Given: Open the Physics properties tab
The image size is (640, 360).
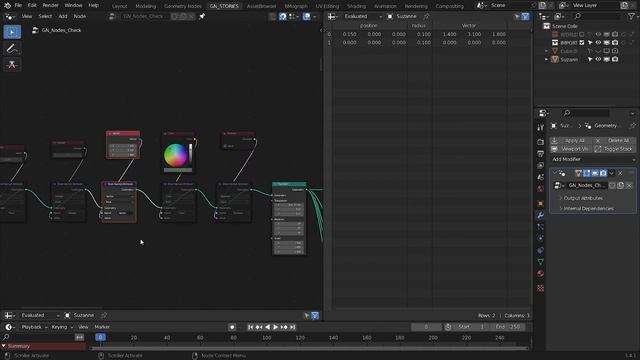Looking at the screenshot, I should (540, 238).
